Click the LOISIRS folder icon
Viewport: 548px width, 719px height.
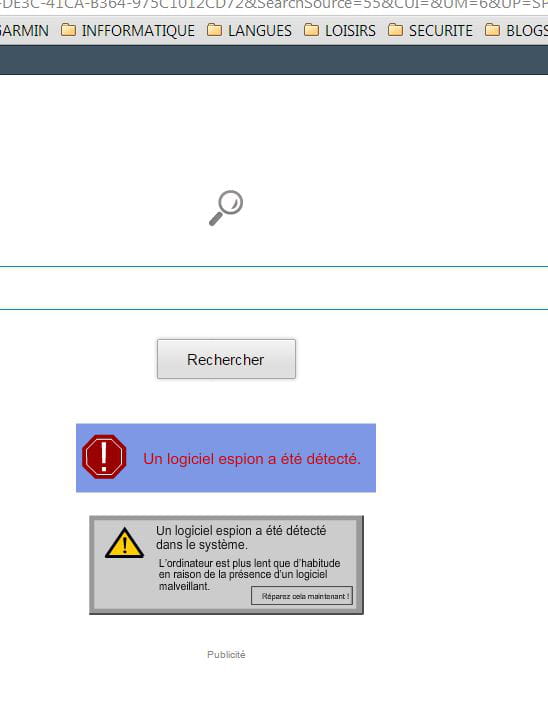311,30
